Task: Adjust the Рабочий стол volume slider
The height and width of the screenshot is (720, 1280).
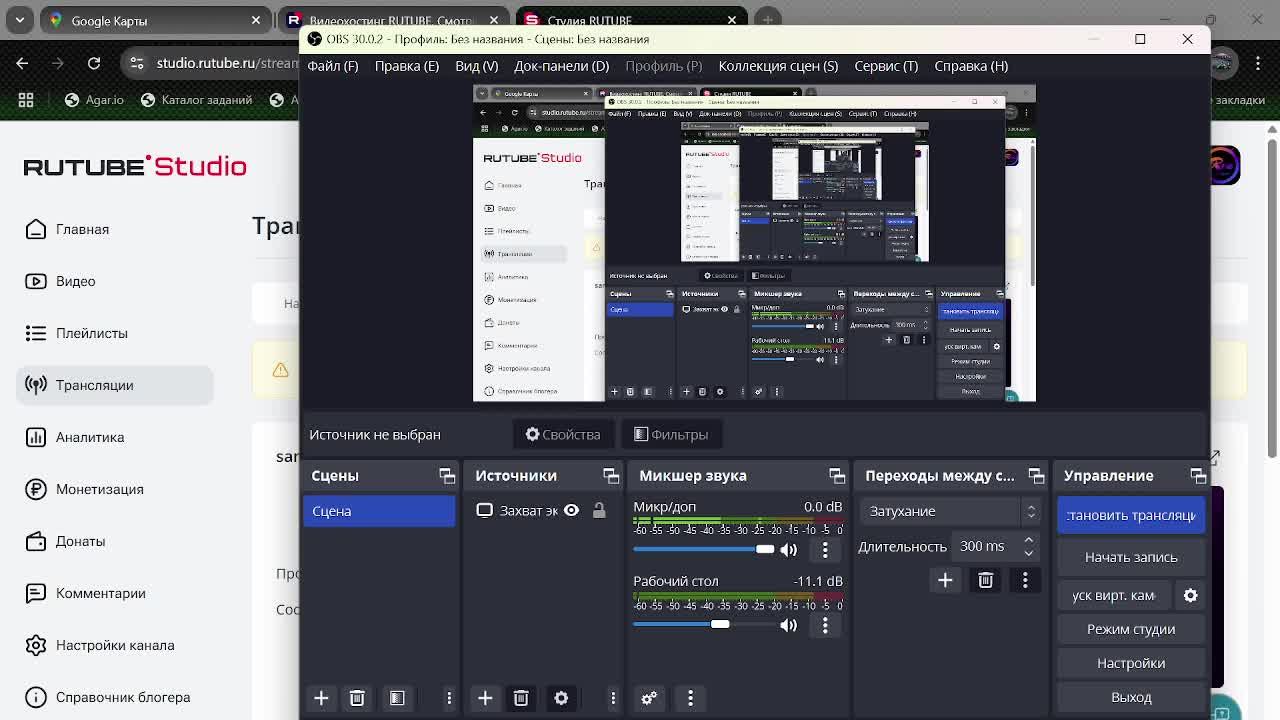Action: 704,625
